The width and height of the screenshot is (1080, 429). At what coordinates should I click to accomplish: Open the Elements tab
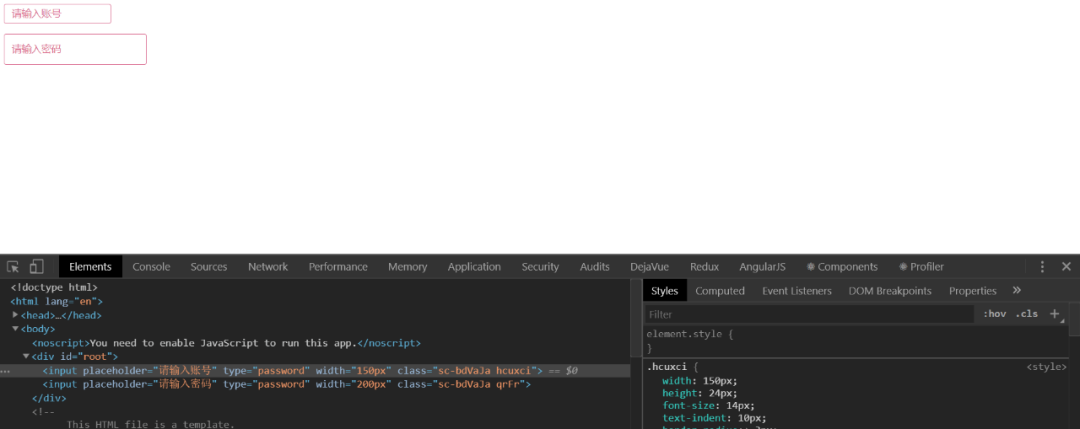[90, 266]
